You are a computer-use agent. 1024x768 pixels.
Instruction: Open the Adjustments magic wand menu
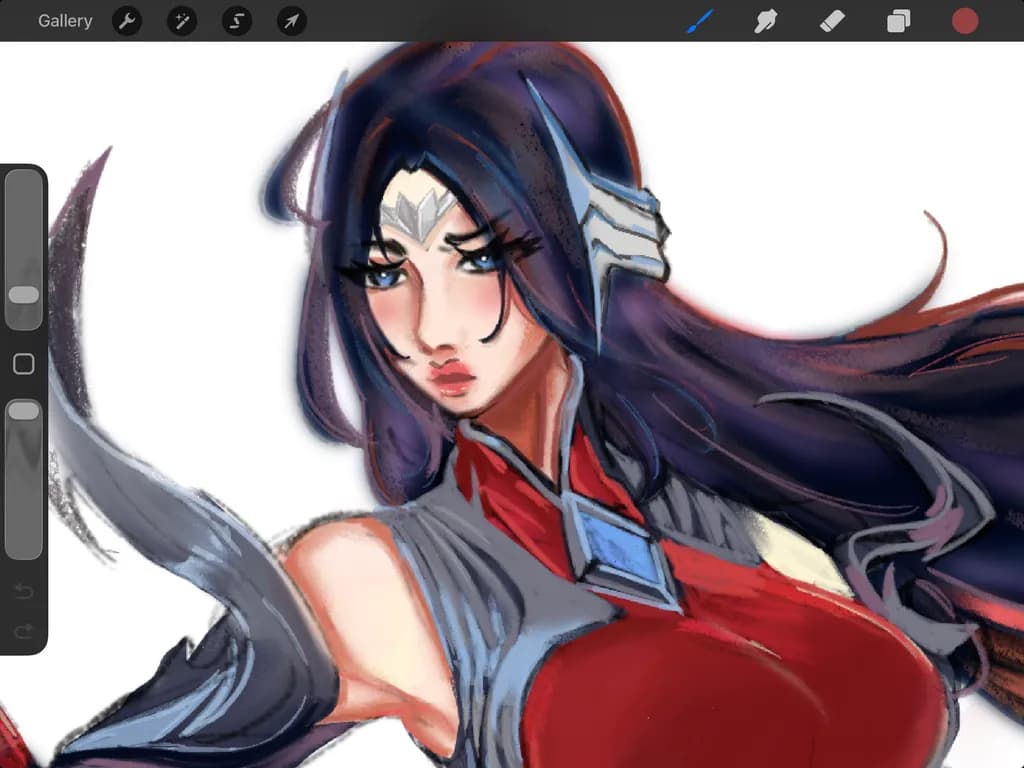(x=182, y=22)
